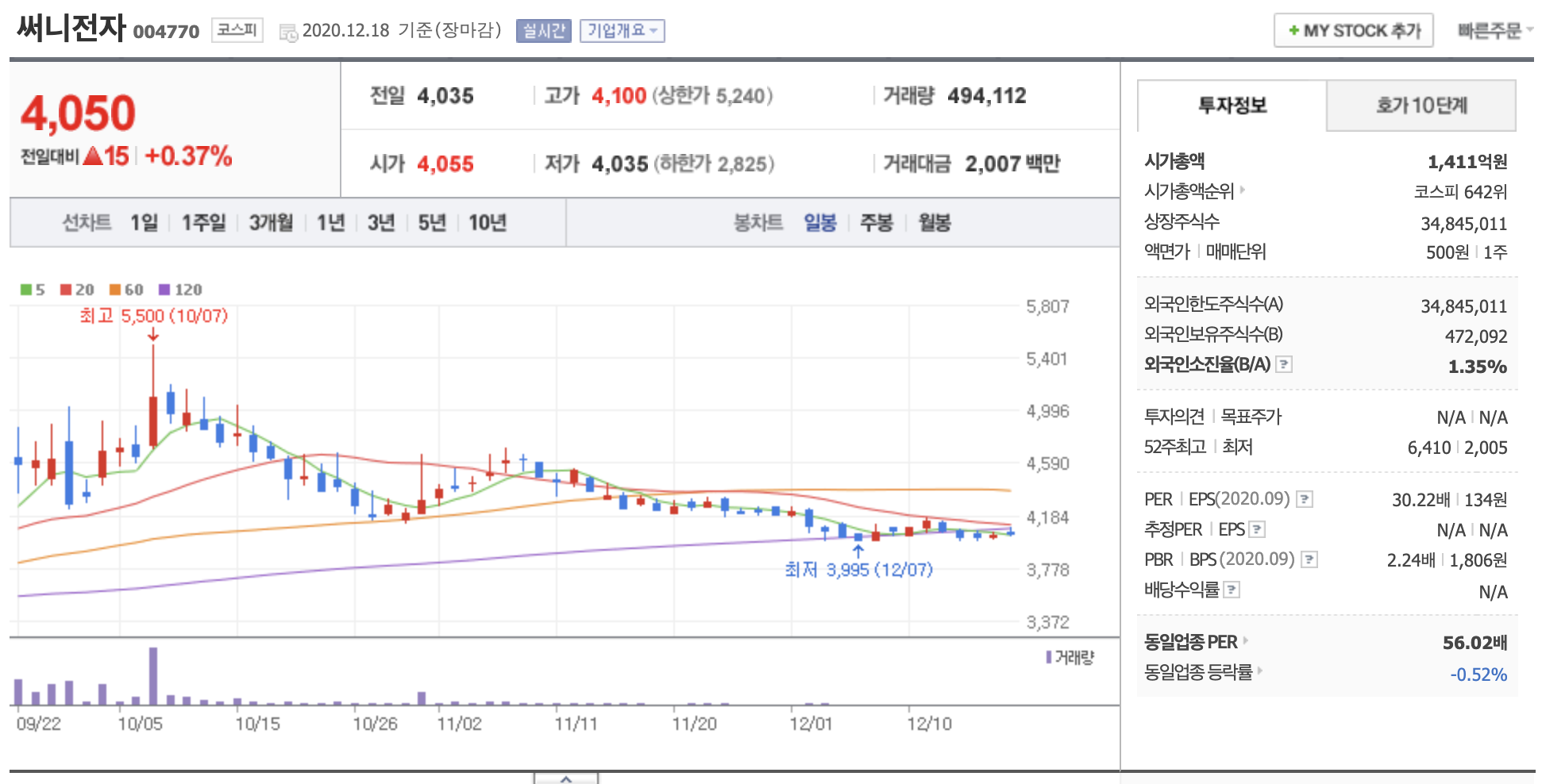Select the 10년 line chart period

(488, 223)
